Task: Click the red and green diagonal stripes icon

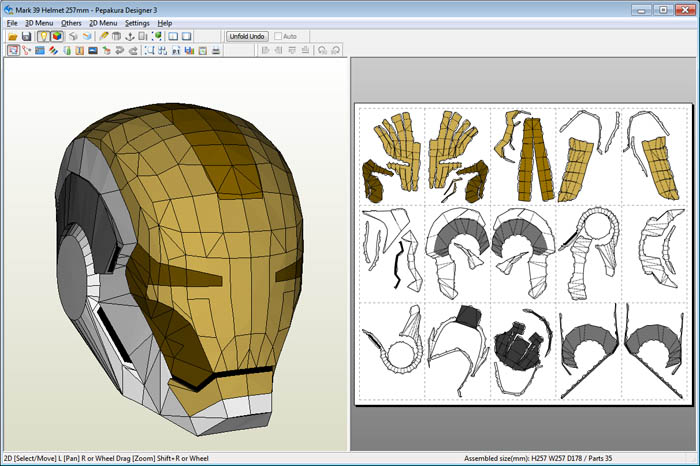Action: pyautogui.click(x=53, y=50)
